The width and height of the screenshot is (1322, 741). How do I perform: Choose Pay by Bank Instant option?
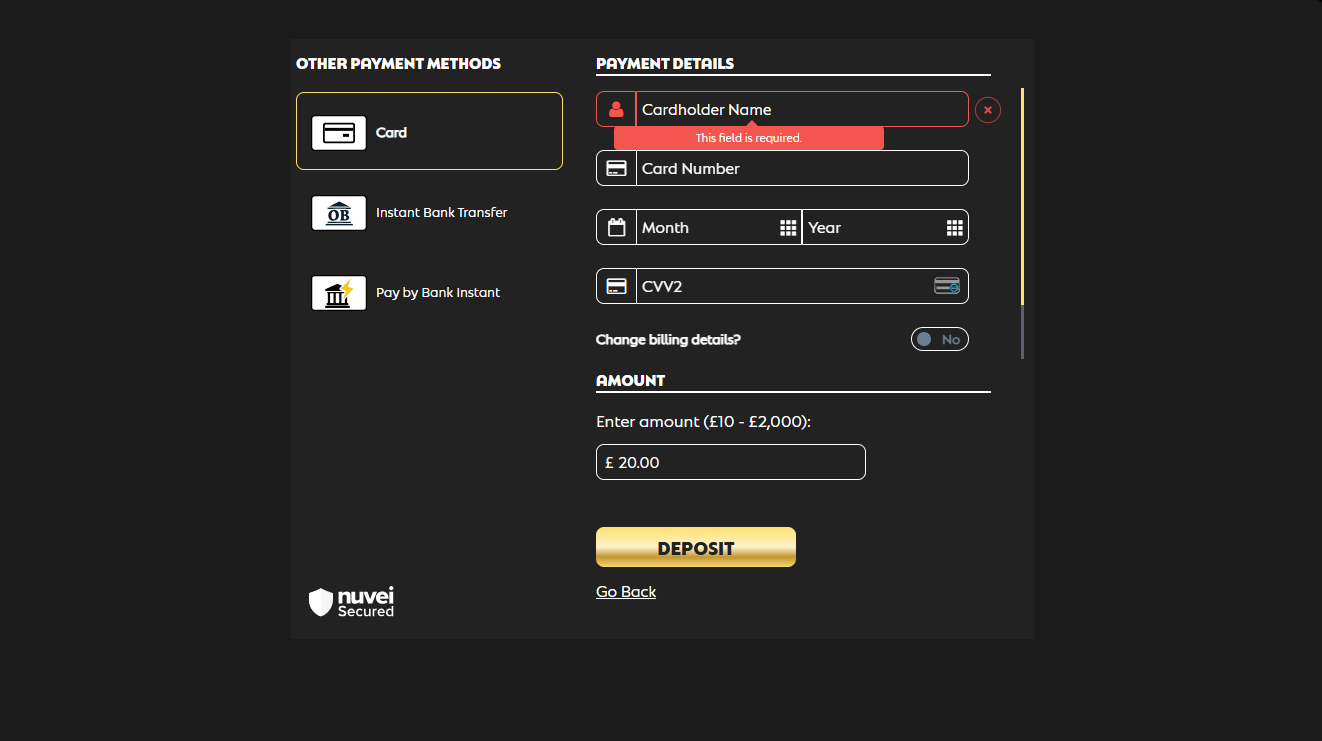[x=437, y=292]
